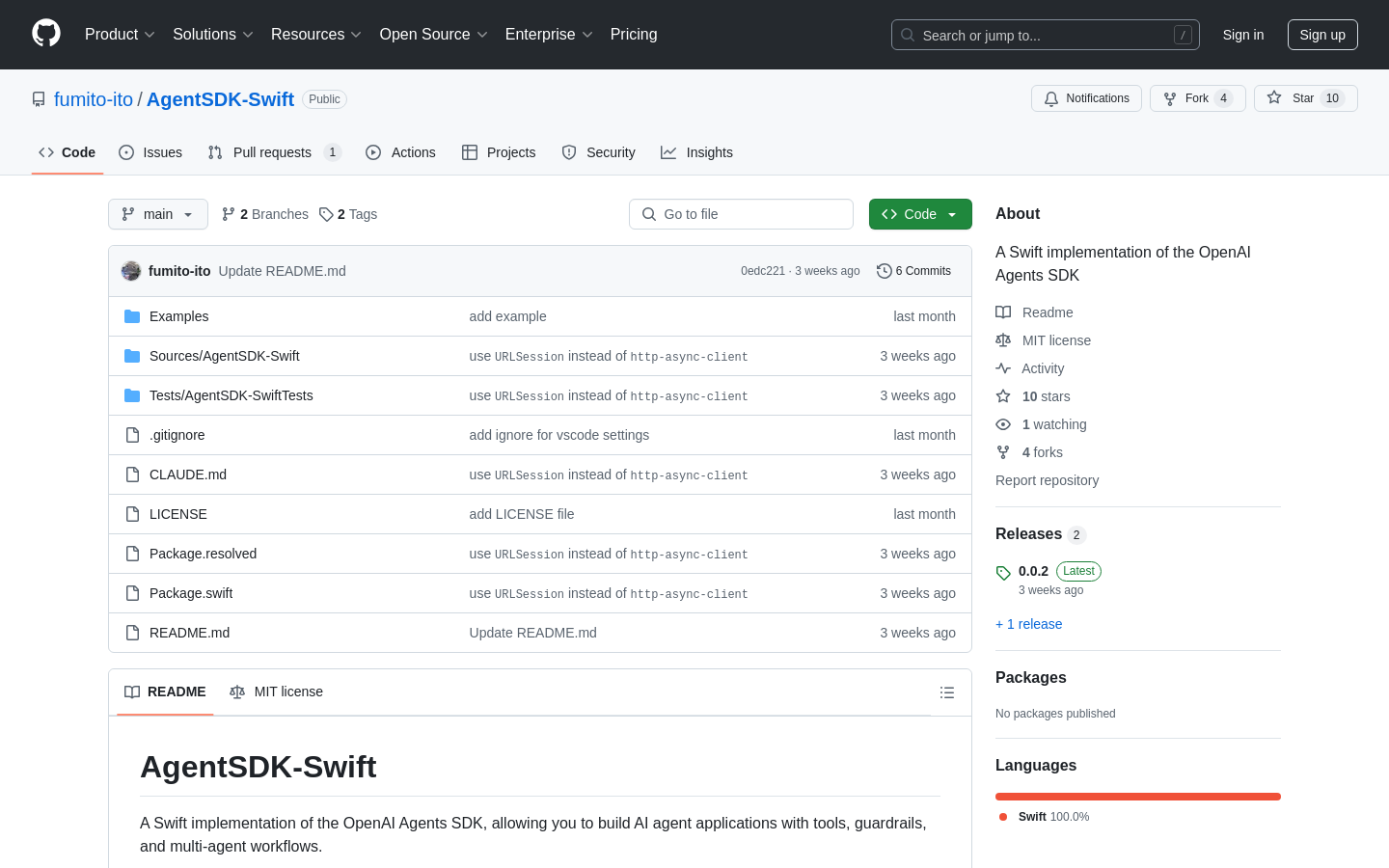
Task: Click the Sources/AgentSDK-Swift folder icon
Action: tap(132, 356)
